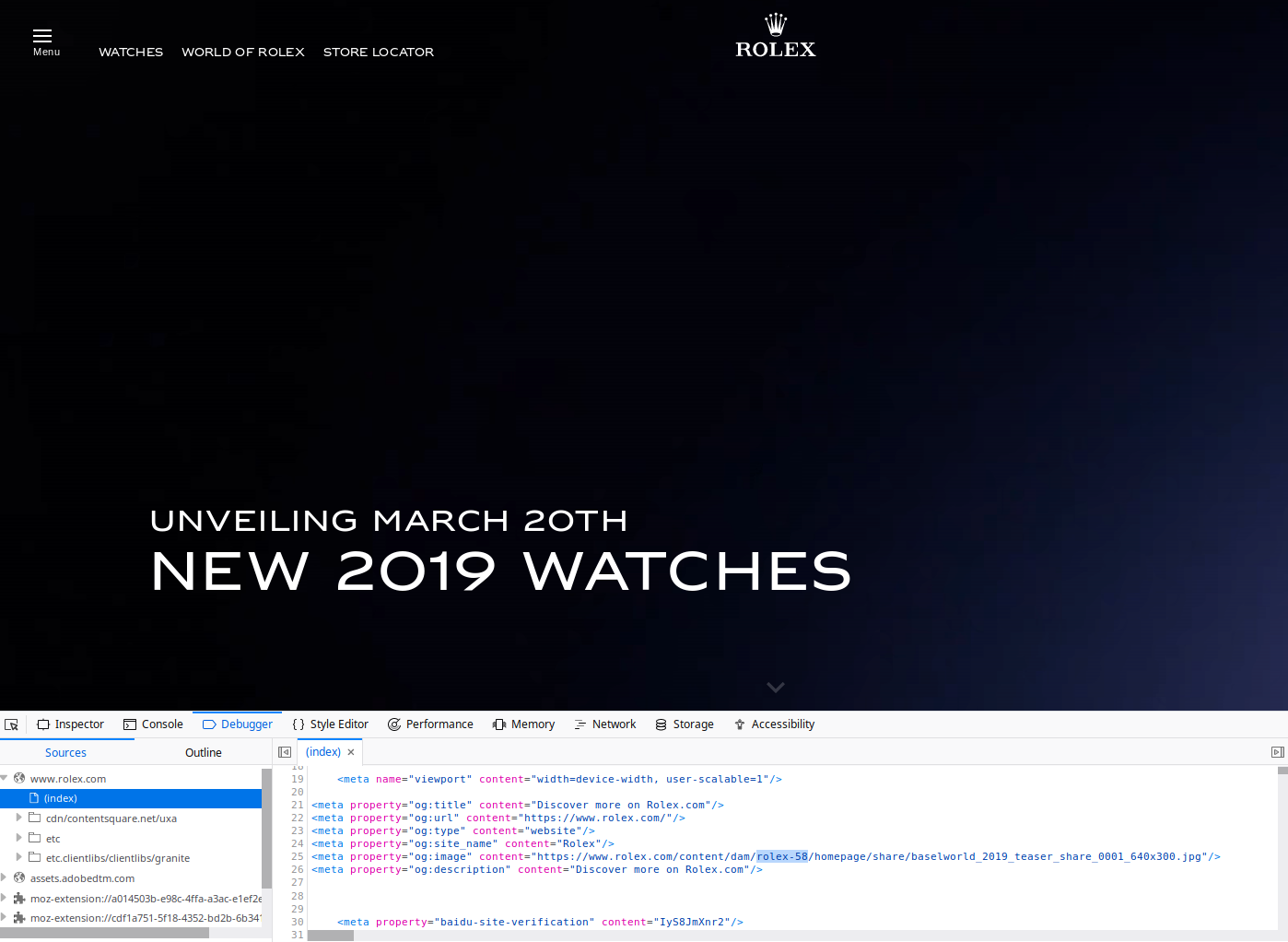1288x942 pixels.
Task: Expand the etc.clientlibs/clientlibs/granite folder
Action: [18, 857]
